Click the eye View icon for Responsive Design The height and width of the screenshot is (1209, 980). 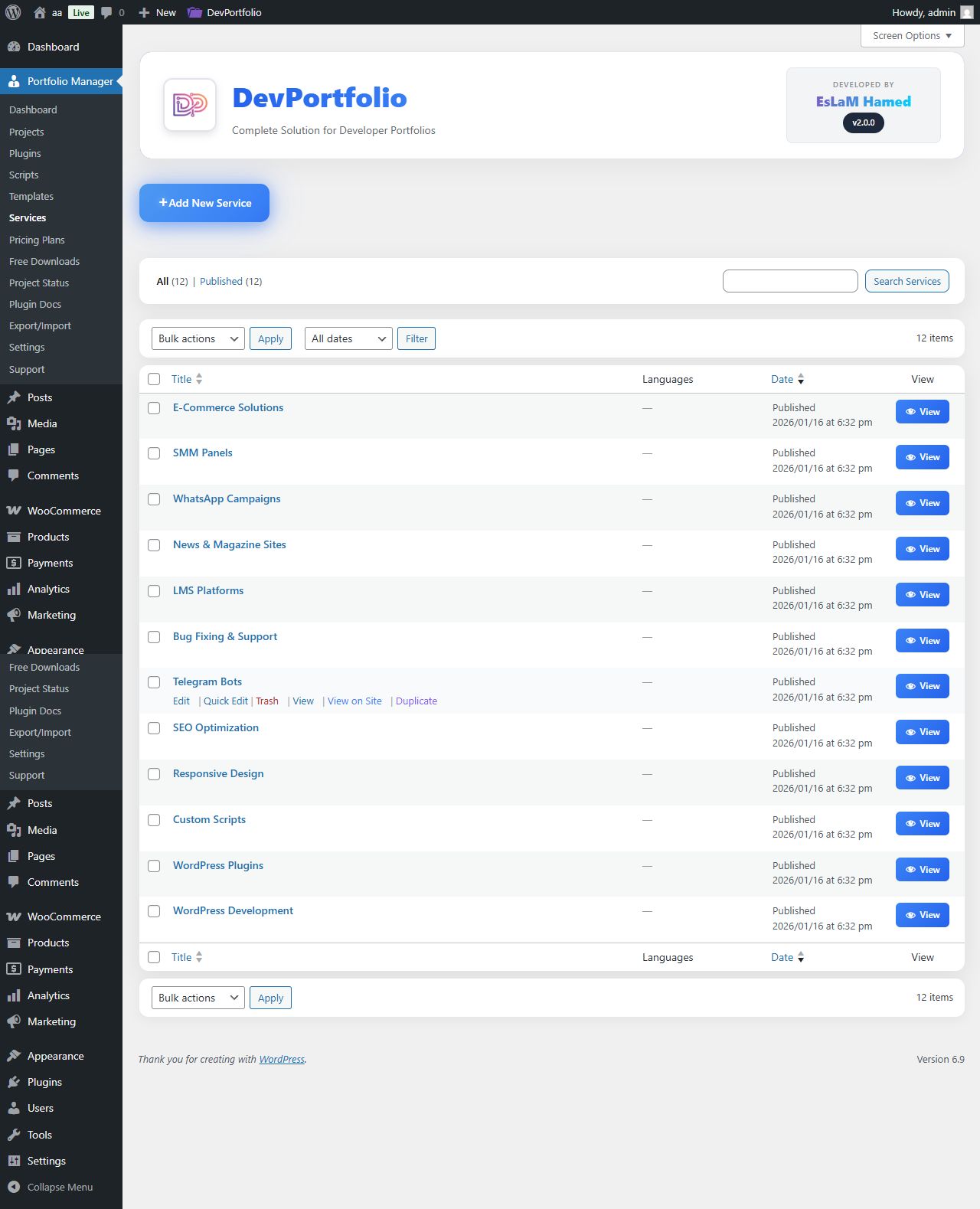coord(911,778)
